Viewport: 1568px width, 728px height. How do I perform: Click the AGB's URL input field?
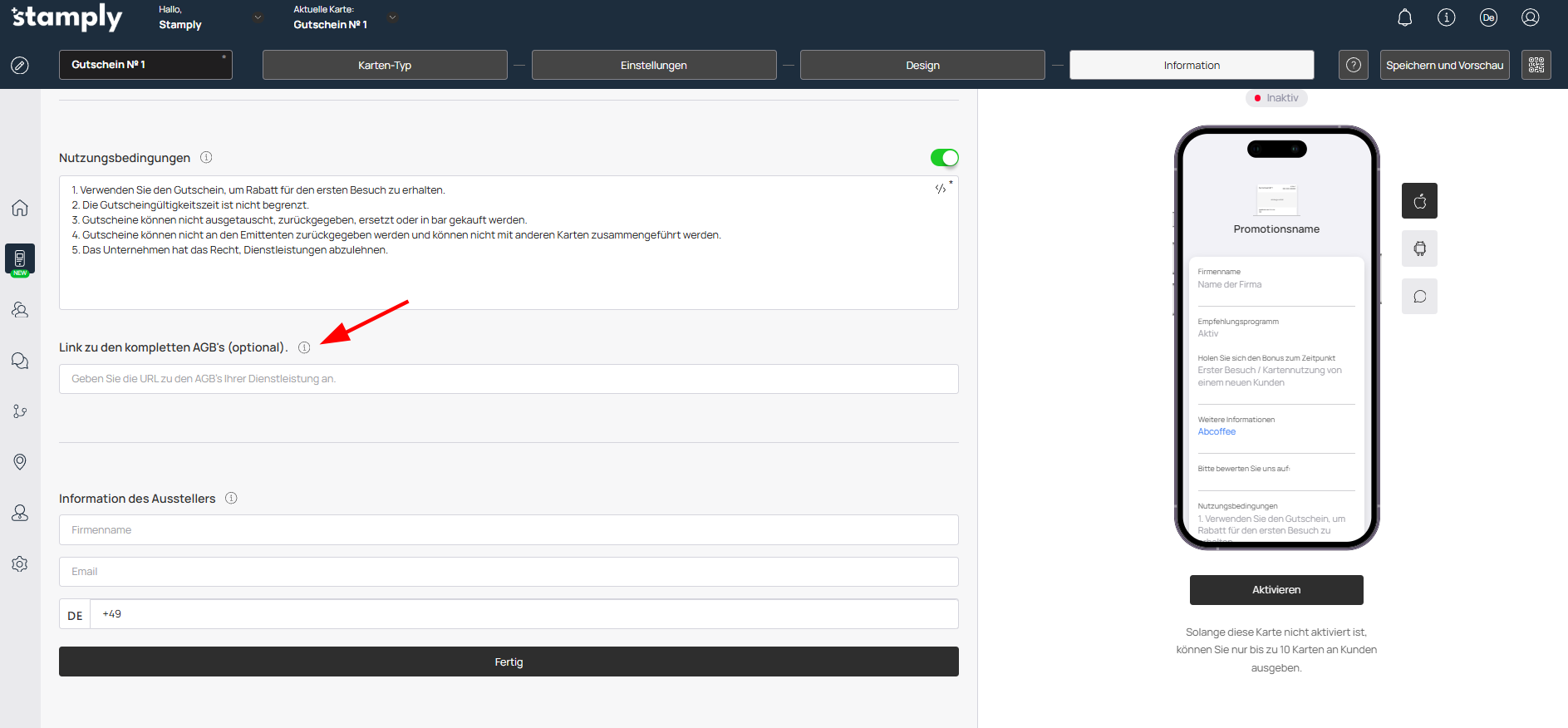click(x=509, y=379)
